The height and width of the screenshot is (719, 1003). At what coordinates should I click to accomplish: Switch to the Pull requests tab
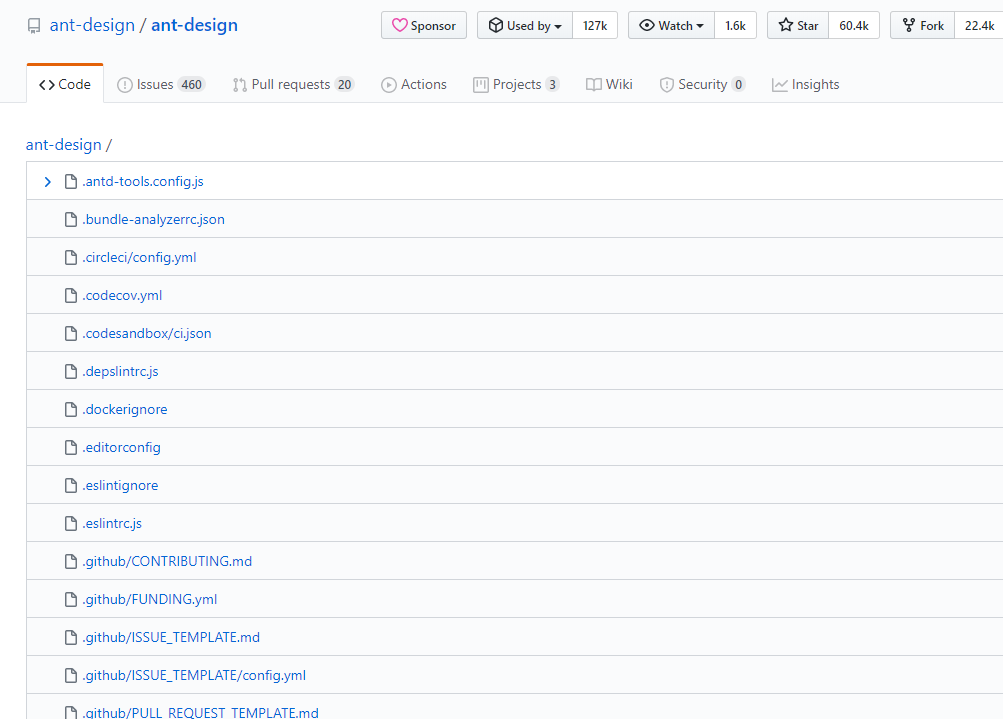[x=294, y=84]
